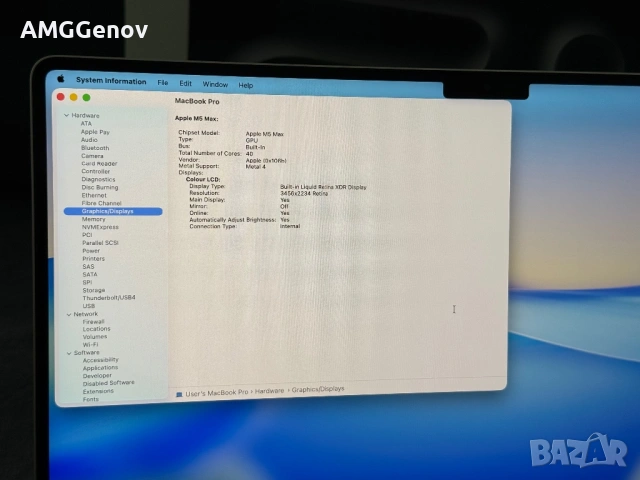Select Volumes under Network
Screen dimensions: 640x480
tap(95, 337)
